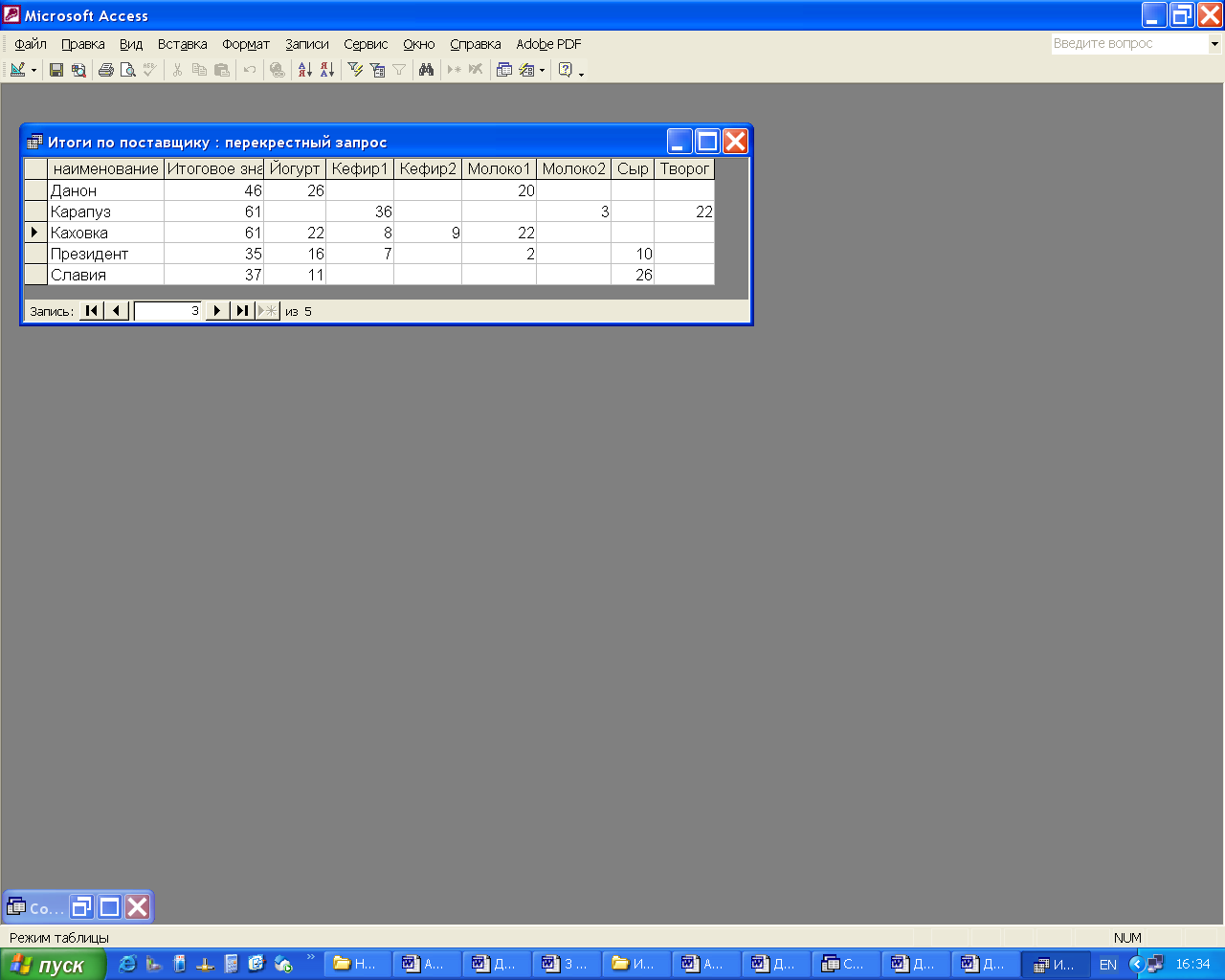
Task: Open Microsoft Access Help icon
Action: point(565,70)
